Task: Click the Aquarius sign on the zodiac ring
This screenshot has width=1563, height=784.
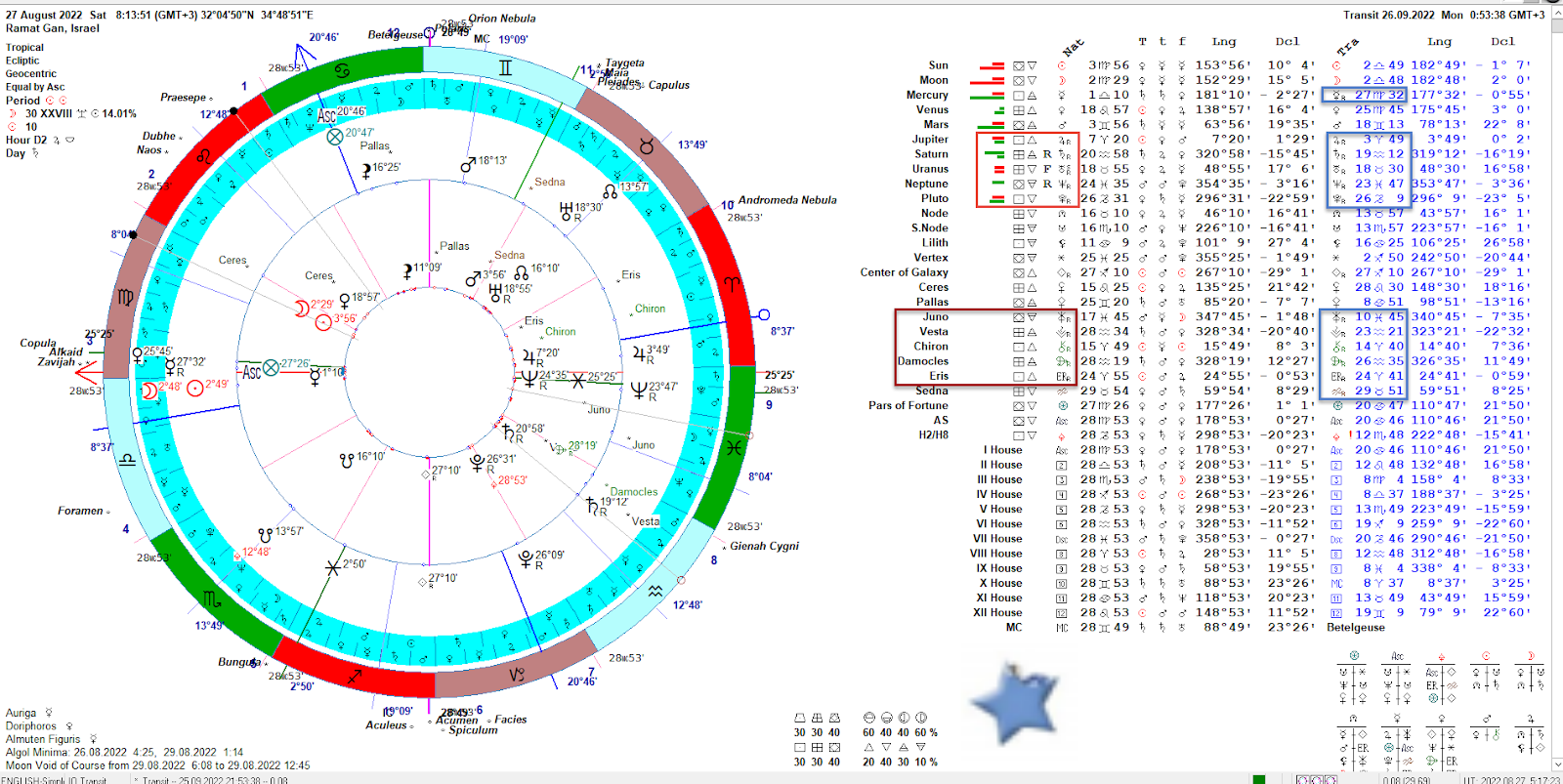Action: [655, 591]
